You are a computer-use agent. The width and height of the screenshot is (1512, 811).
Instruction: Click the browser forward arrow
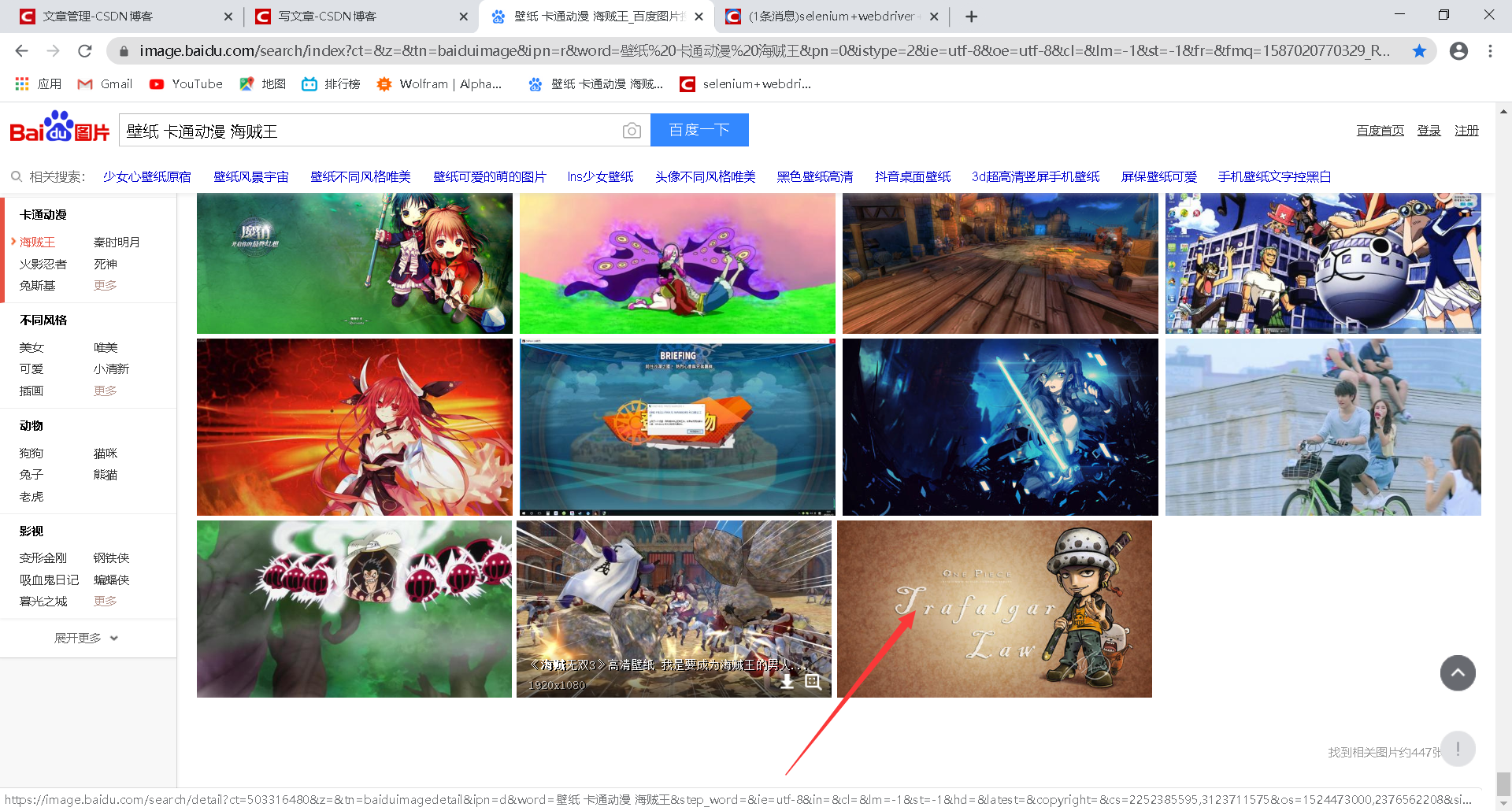(53, 51)
